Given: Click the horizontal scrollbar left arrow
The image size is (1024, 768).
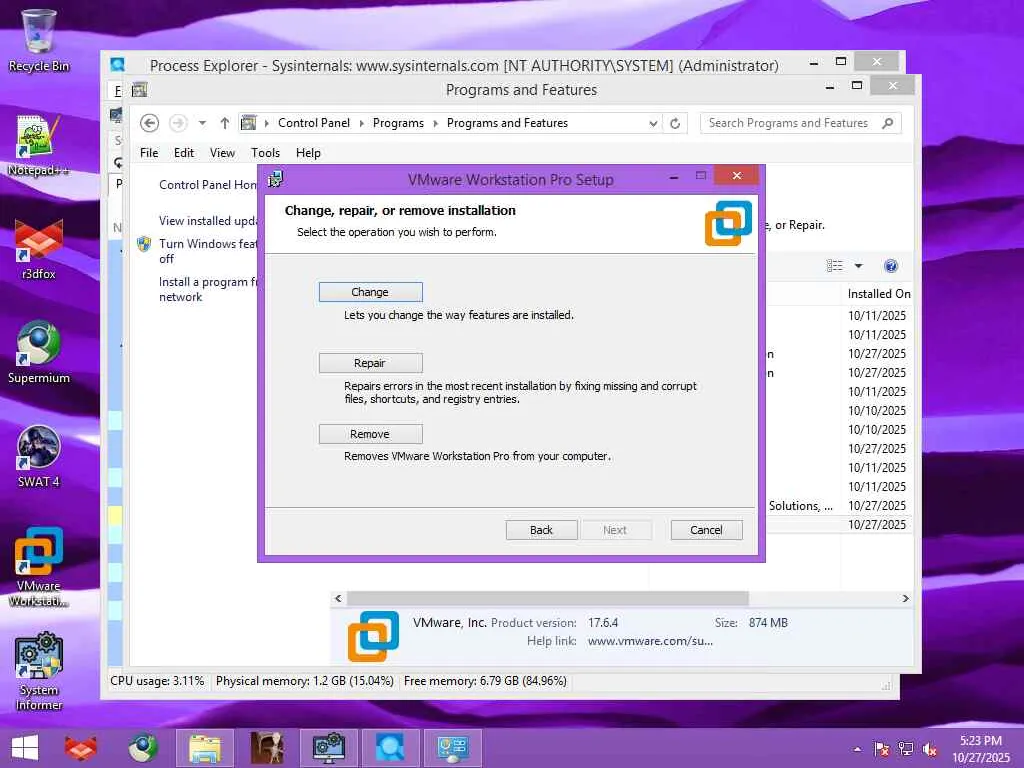Looking at the screenshot, I should (x=338, y=598).
